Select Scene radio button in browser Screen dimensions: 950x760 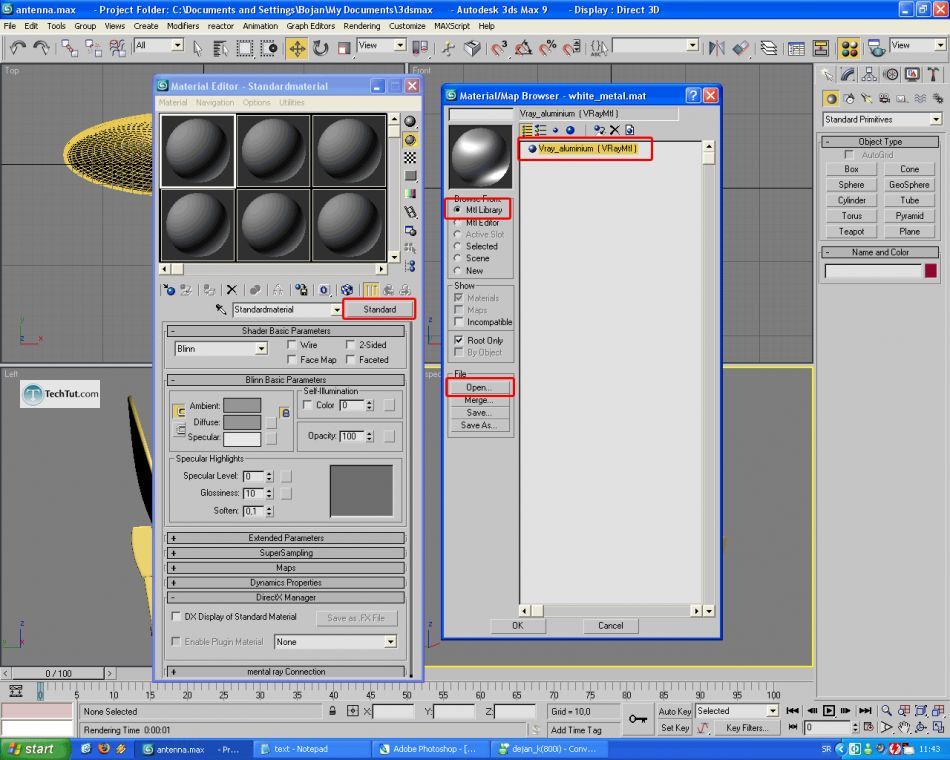point(457,258)
